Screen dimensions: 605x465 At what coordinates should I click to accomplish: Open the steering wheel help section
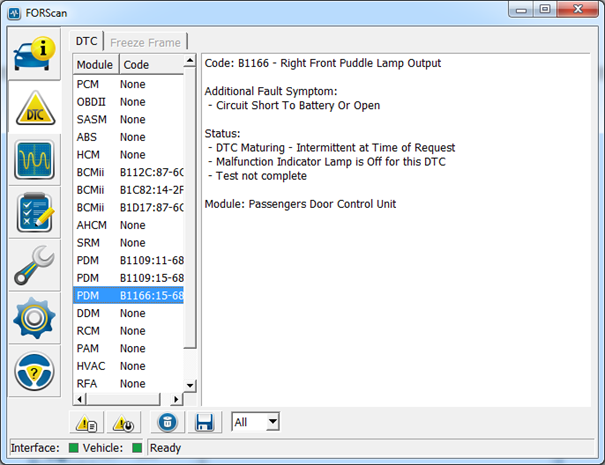tap(34, 370)
